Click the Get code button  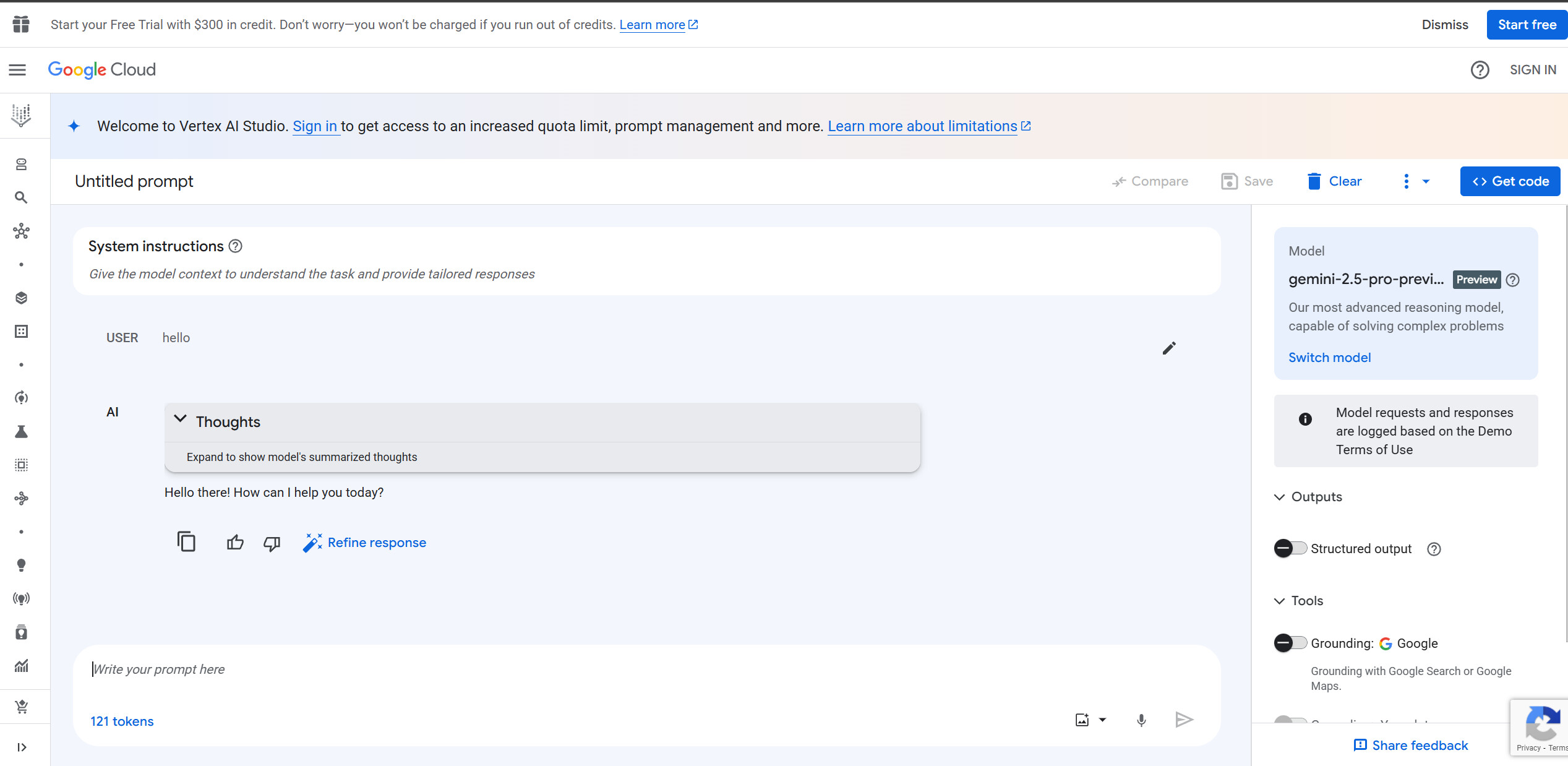tap(1510, 181)
